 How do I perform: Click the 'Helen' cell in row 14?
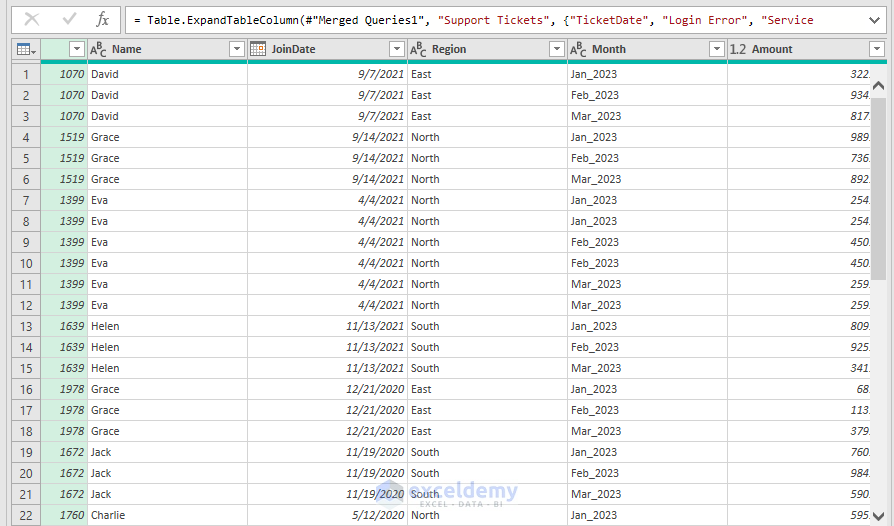click(x=168, y=347)
